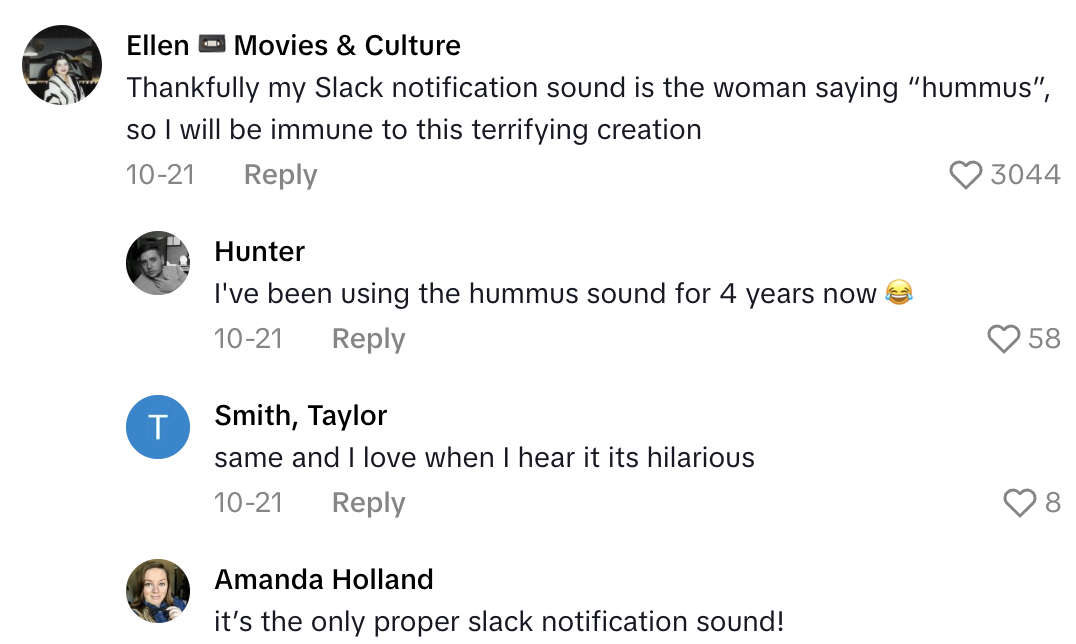This screenshot has width=1076, height=644.
Task: Tap the heart on Hunter's reply
Action: 1003,340
